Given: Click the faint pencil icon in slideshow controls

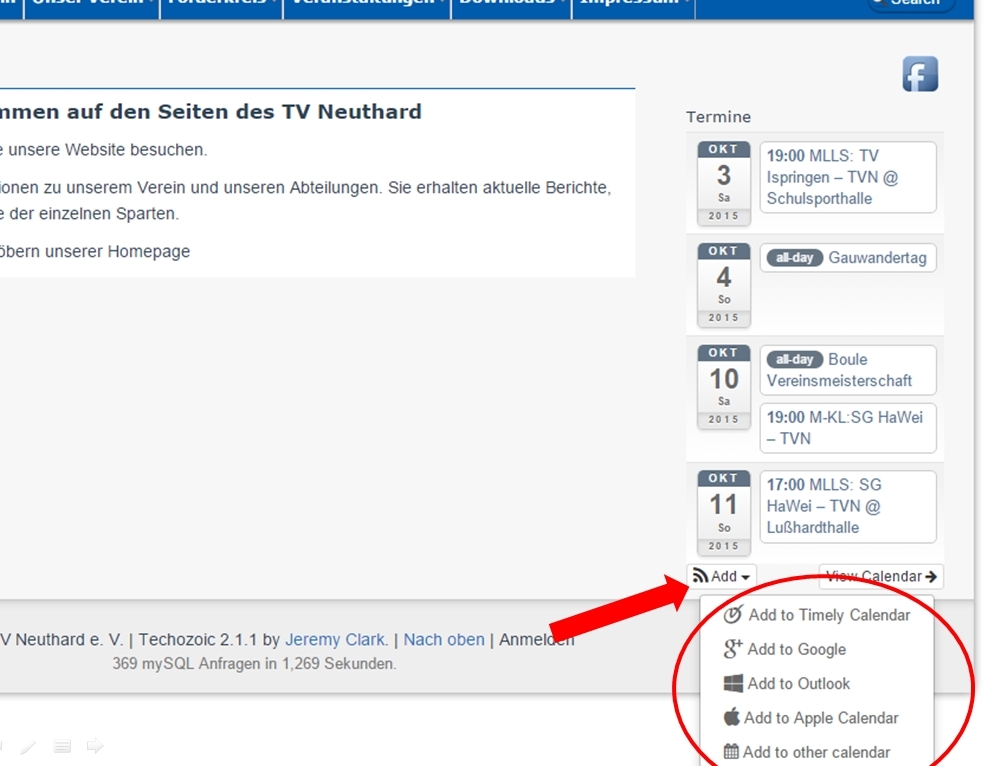Looking at the screenshot, I should pos(29,746).
